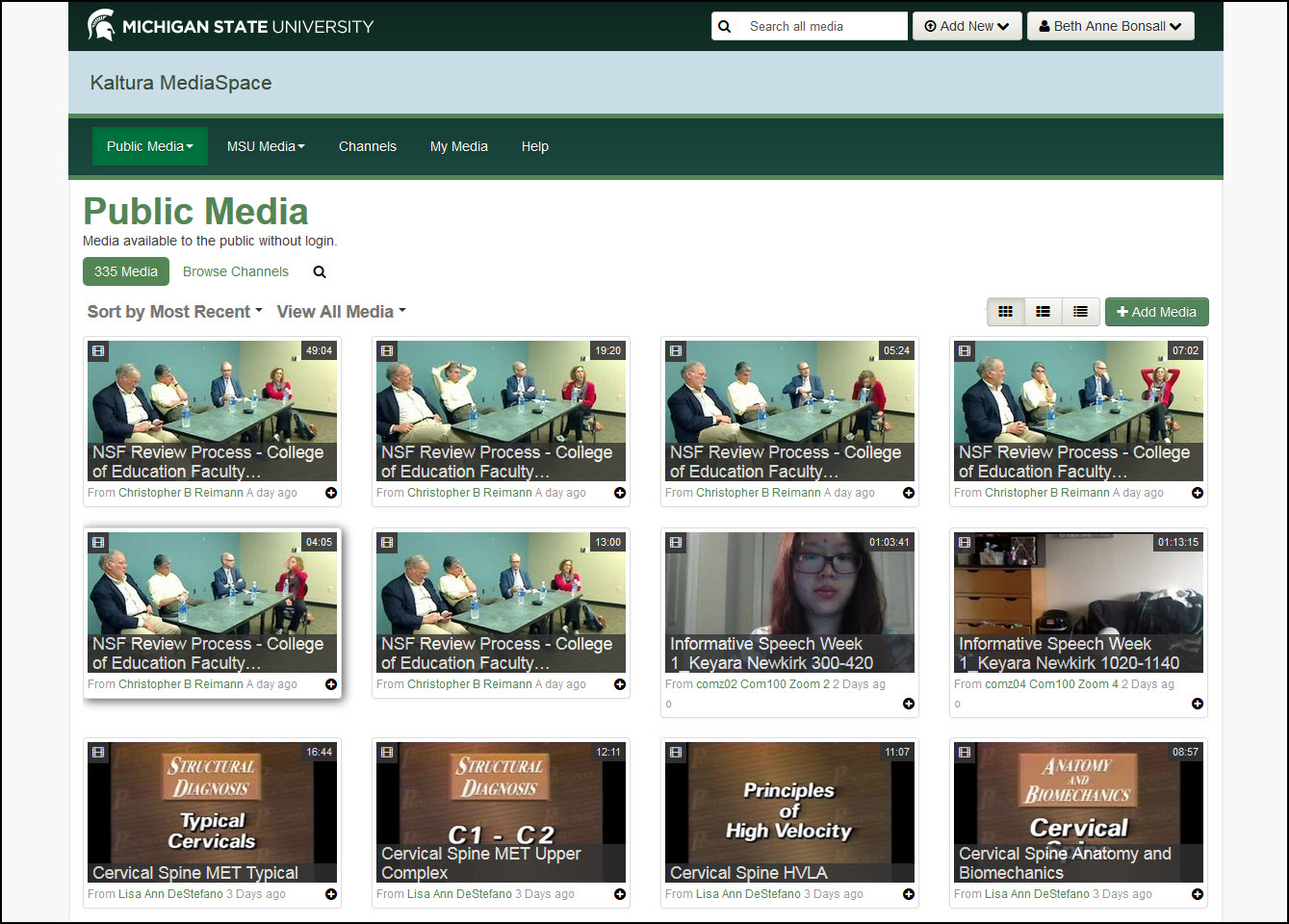Open the MSU Media menu
The image size is (1289, 924).
[x=266, y=146]
